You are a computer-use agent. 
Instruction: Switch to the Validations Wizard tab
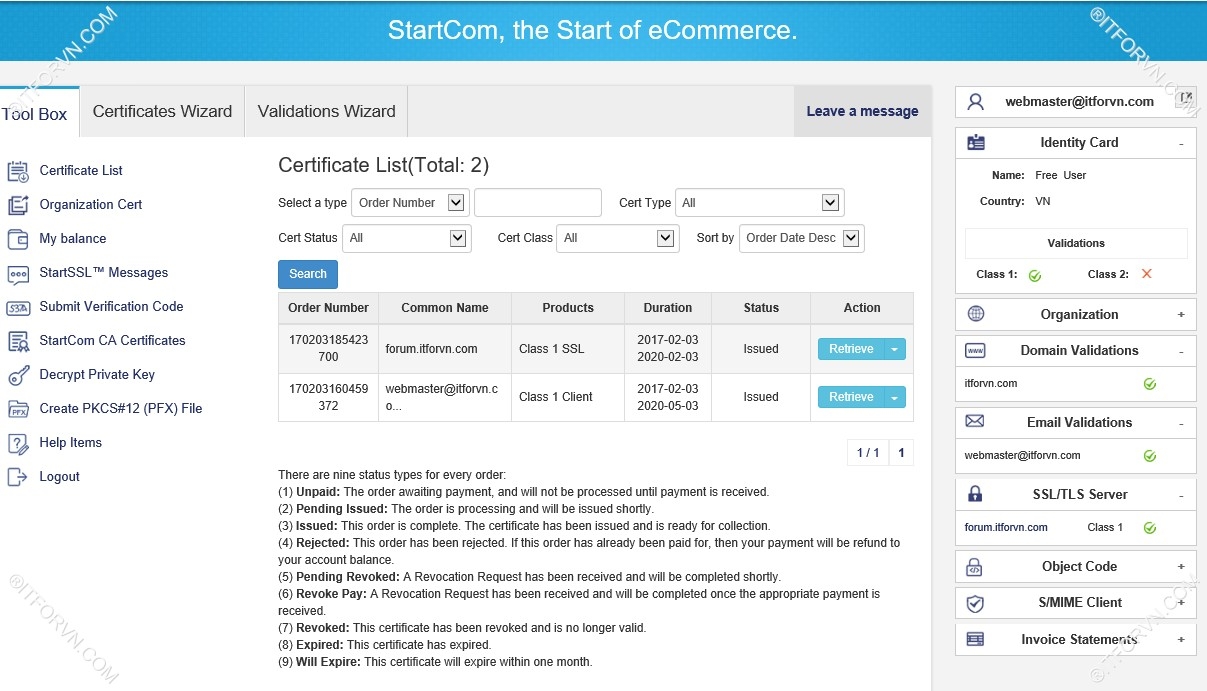[x=326, y=112]
